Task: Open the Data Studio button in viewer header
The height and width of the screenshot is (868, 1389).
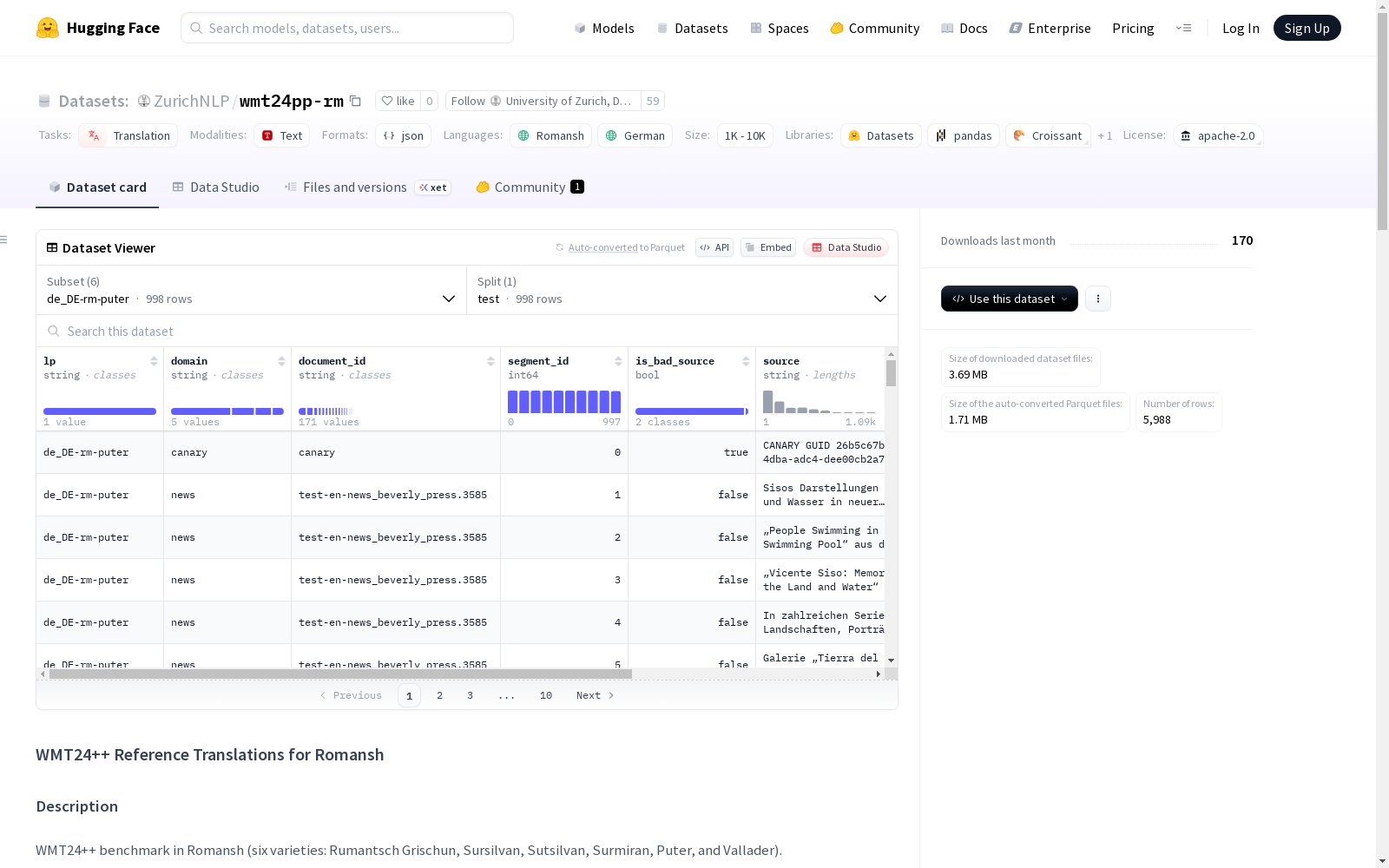Action: 846,247
